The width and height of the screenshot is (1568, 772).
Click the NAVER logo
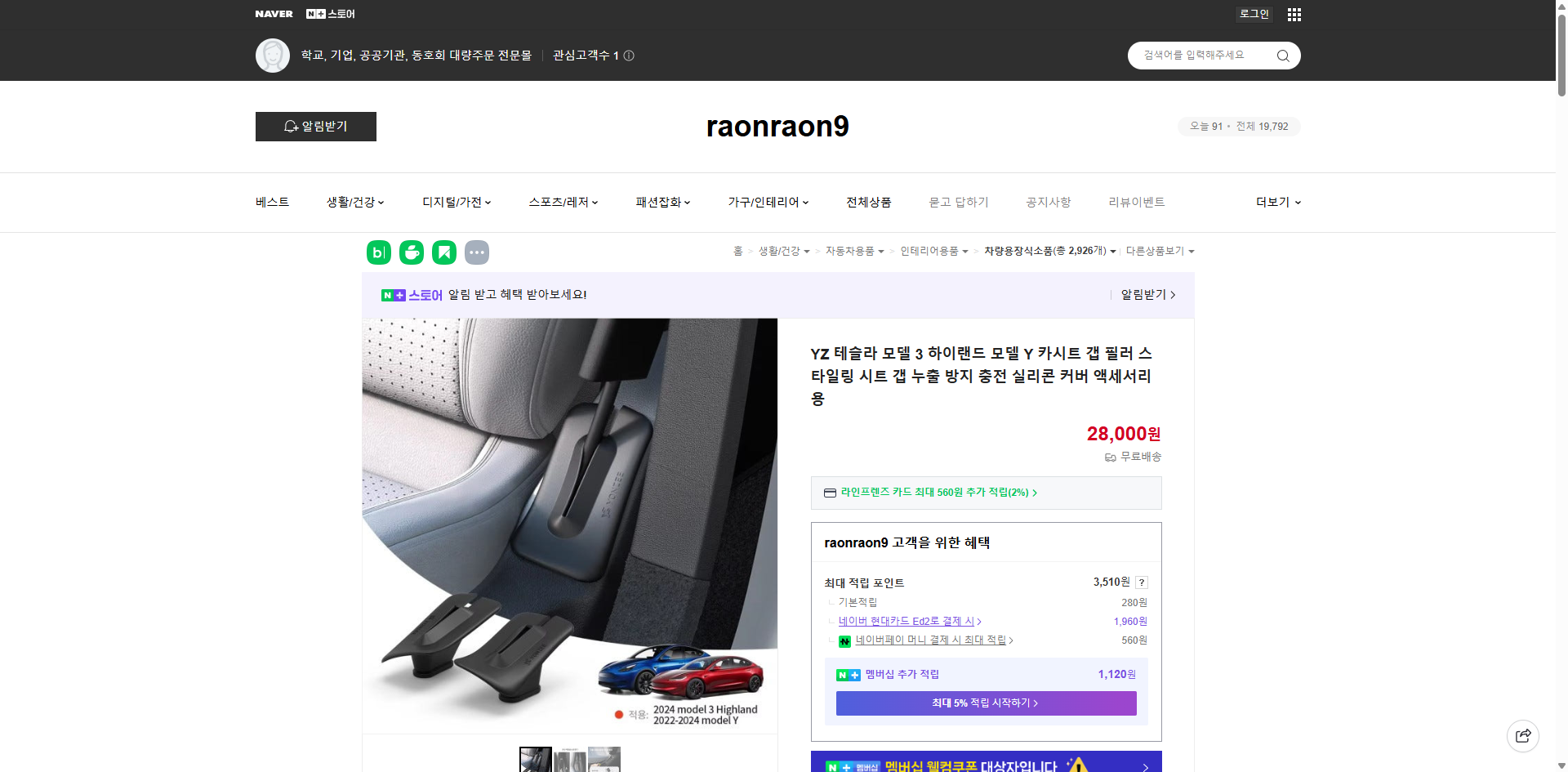pos(274,13)
